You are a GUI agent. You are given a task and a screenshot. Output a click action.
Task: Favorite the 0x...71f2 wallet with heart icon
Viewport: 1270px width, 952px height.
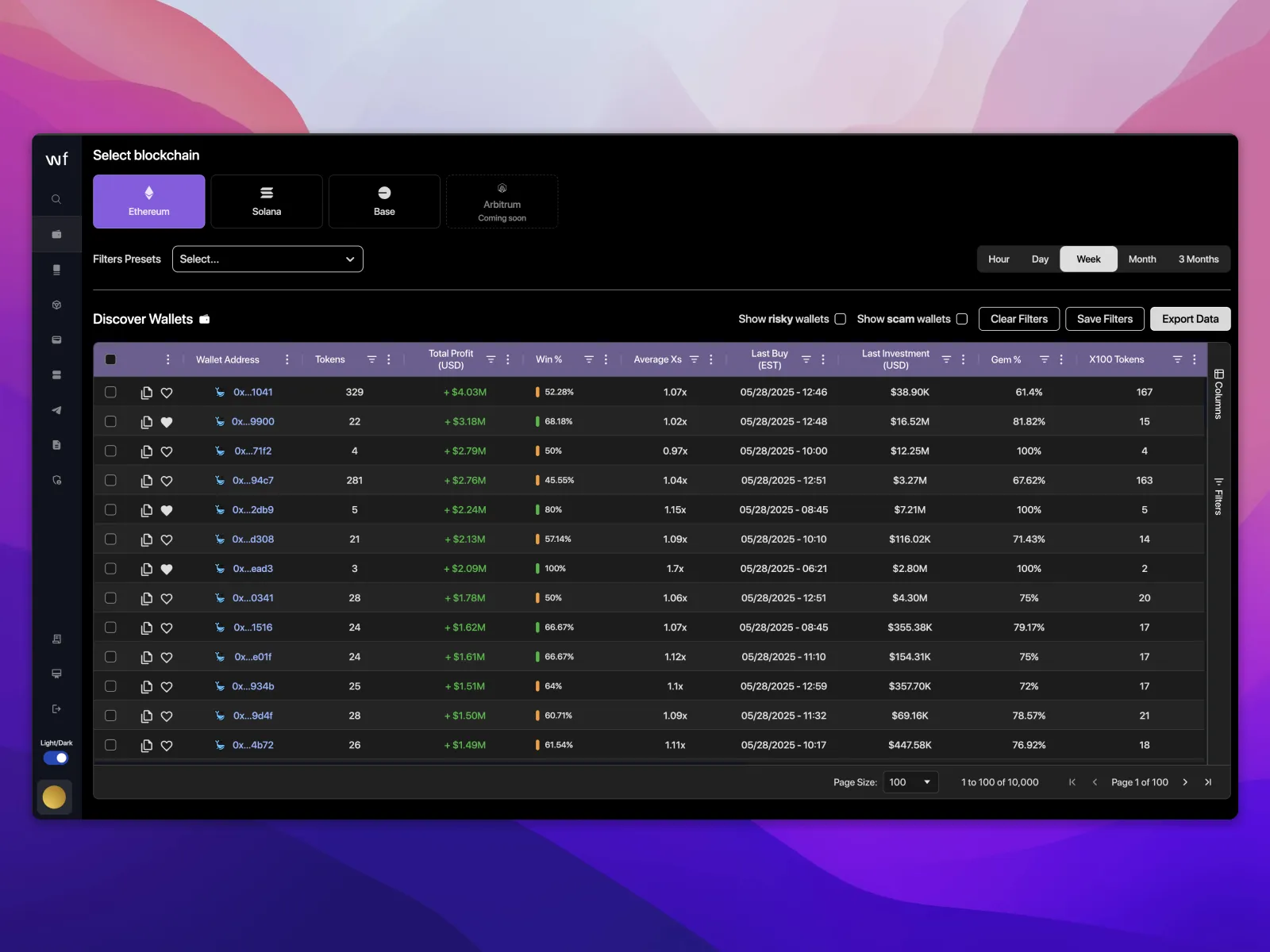(167, 451)
